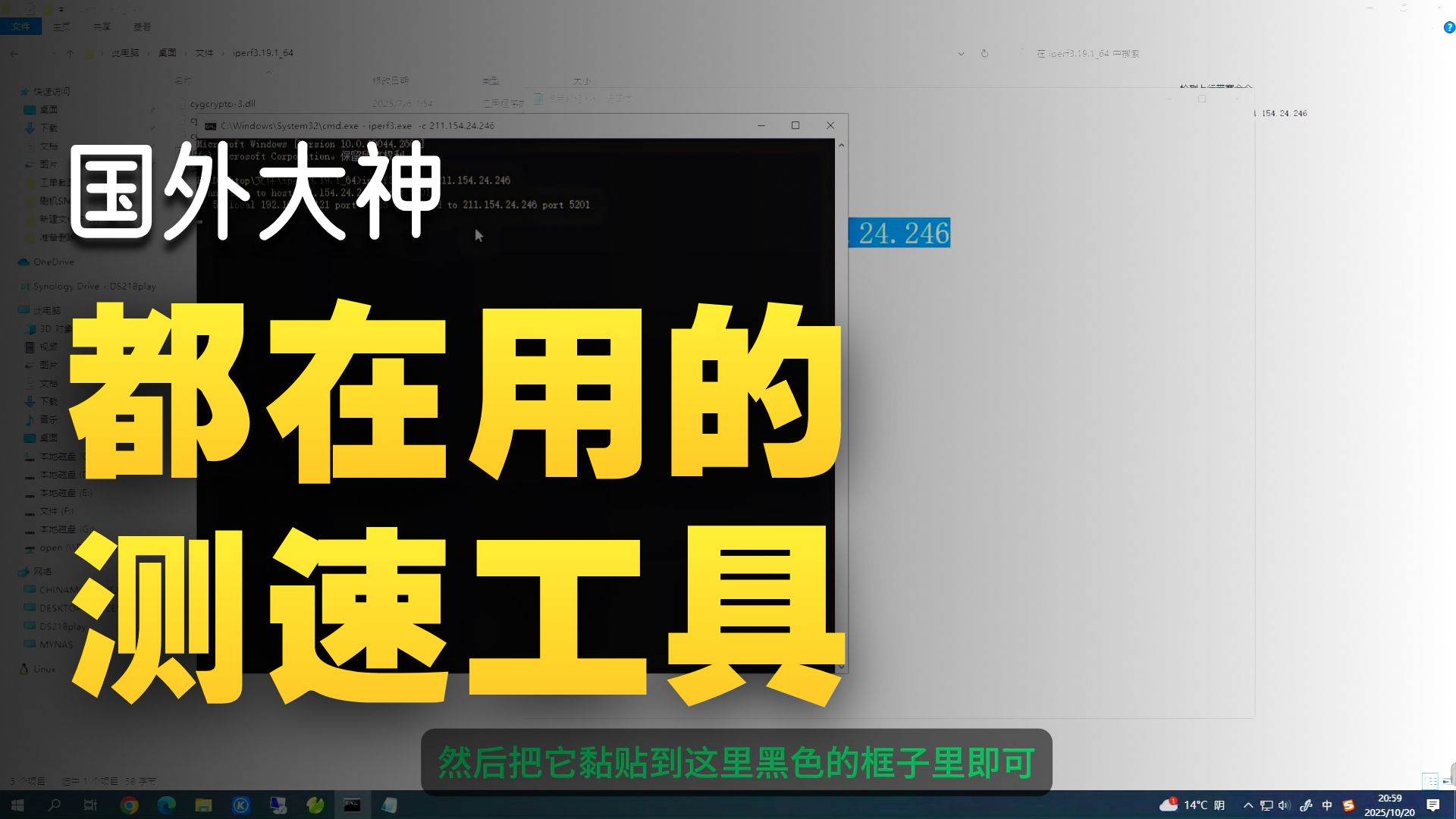The width and height of the screenshot is (1456, 819).
Task: Go up one folder level
Action: coord(70,53)
